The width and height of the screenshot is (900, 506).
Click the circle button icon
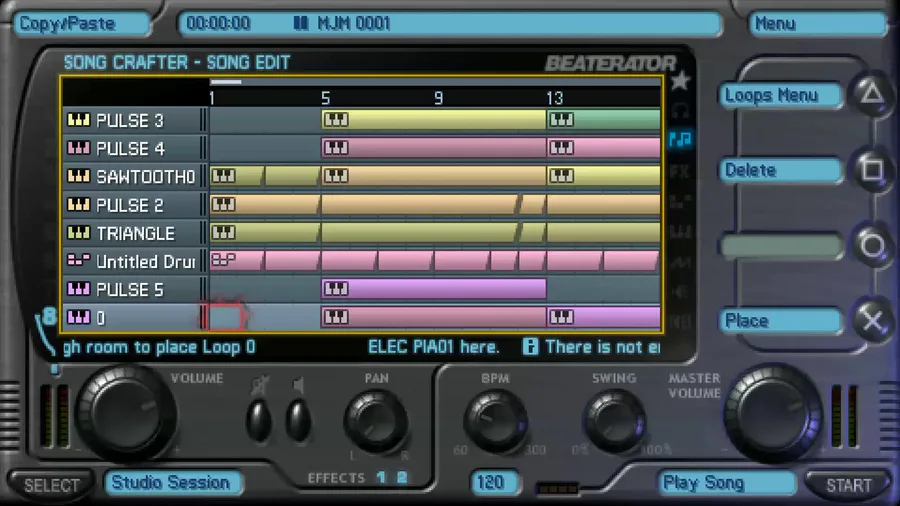coord(872,246)
